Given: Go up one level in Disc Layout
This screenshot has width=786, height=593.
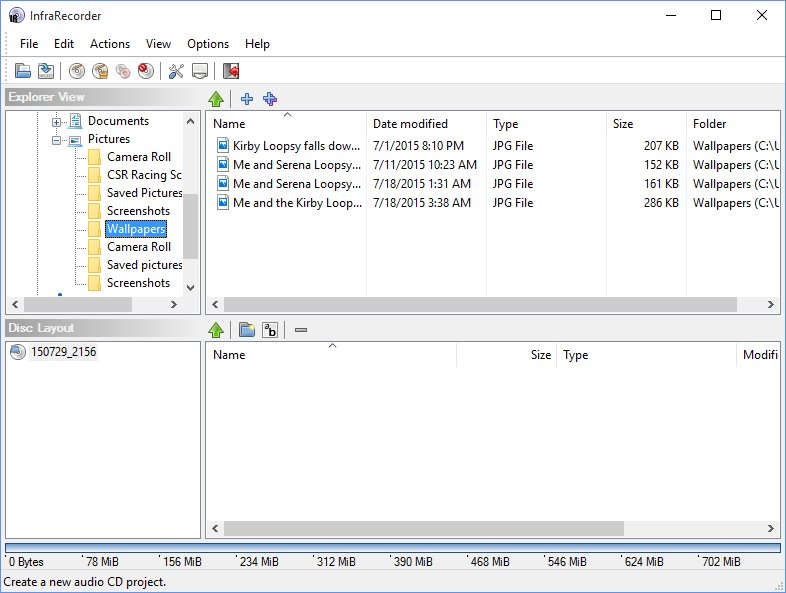Looking at the screenshot, I should point(216,330).
